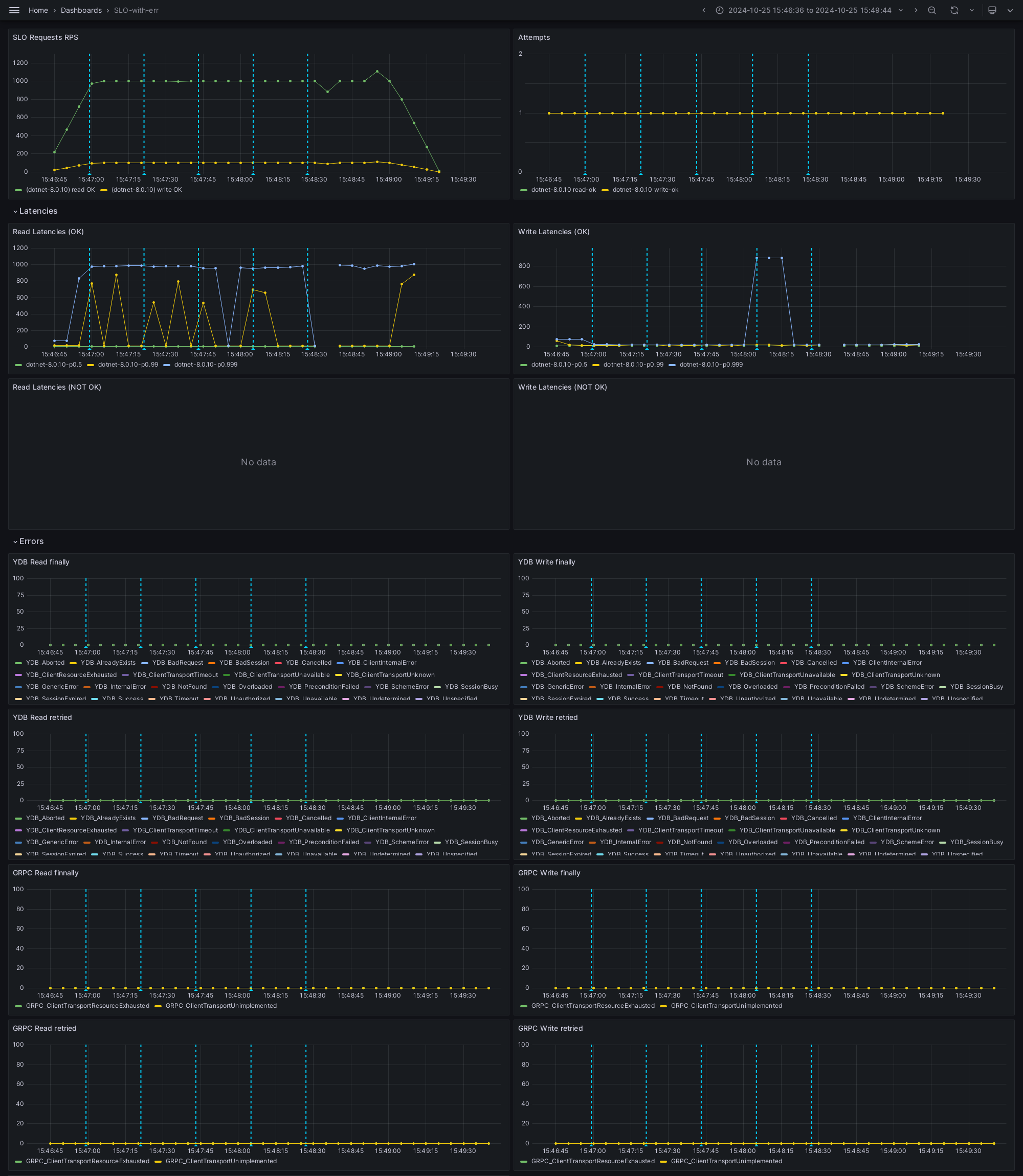Viewport: 1023px width, 1176px height.
Task: Open Read Latencies (NOT OK) panel menu
Action: [57, 387]
